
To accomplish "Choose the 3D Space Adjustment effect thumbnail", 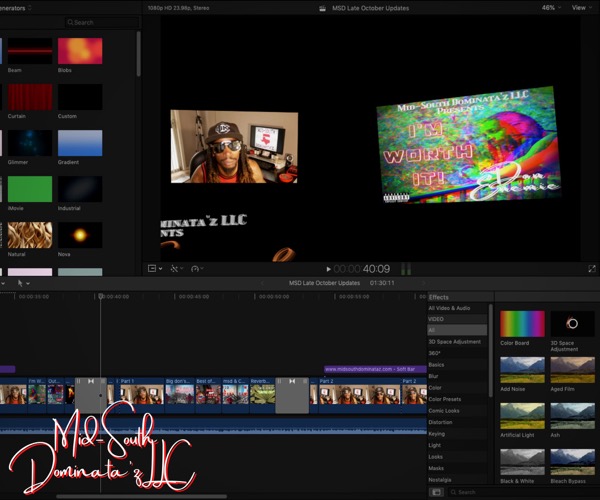I will pyautogui.click(x=572, y=324).
